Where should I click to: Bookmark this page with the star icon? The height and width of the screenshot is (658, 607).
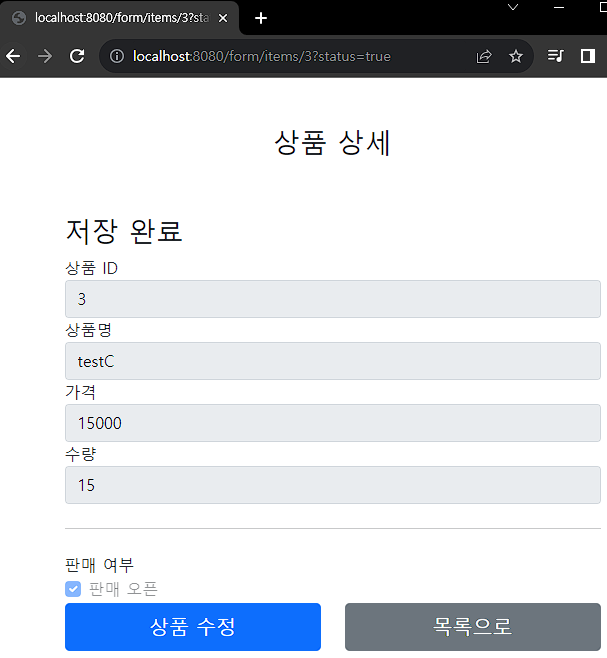click(x=515, y=56)
